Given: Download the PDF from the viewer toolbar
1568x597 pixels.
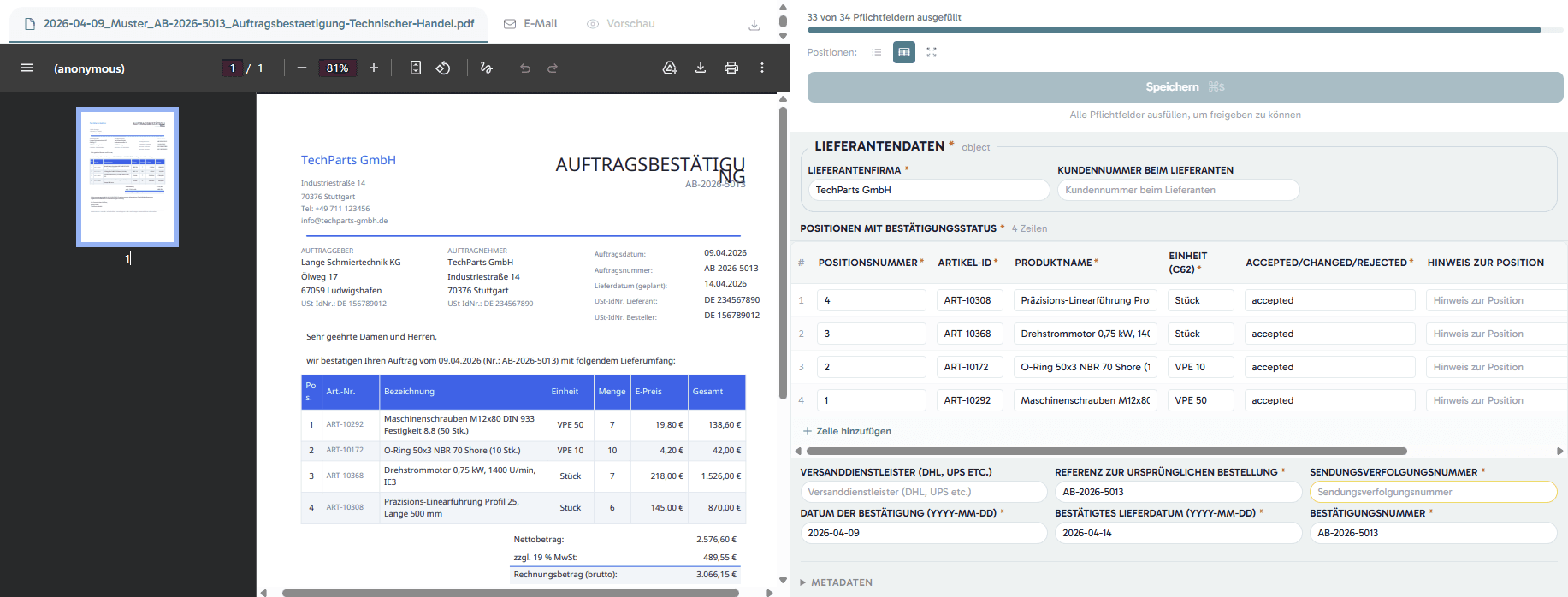Looking at the screenshot, I should [701, 68].
